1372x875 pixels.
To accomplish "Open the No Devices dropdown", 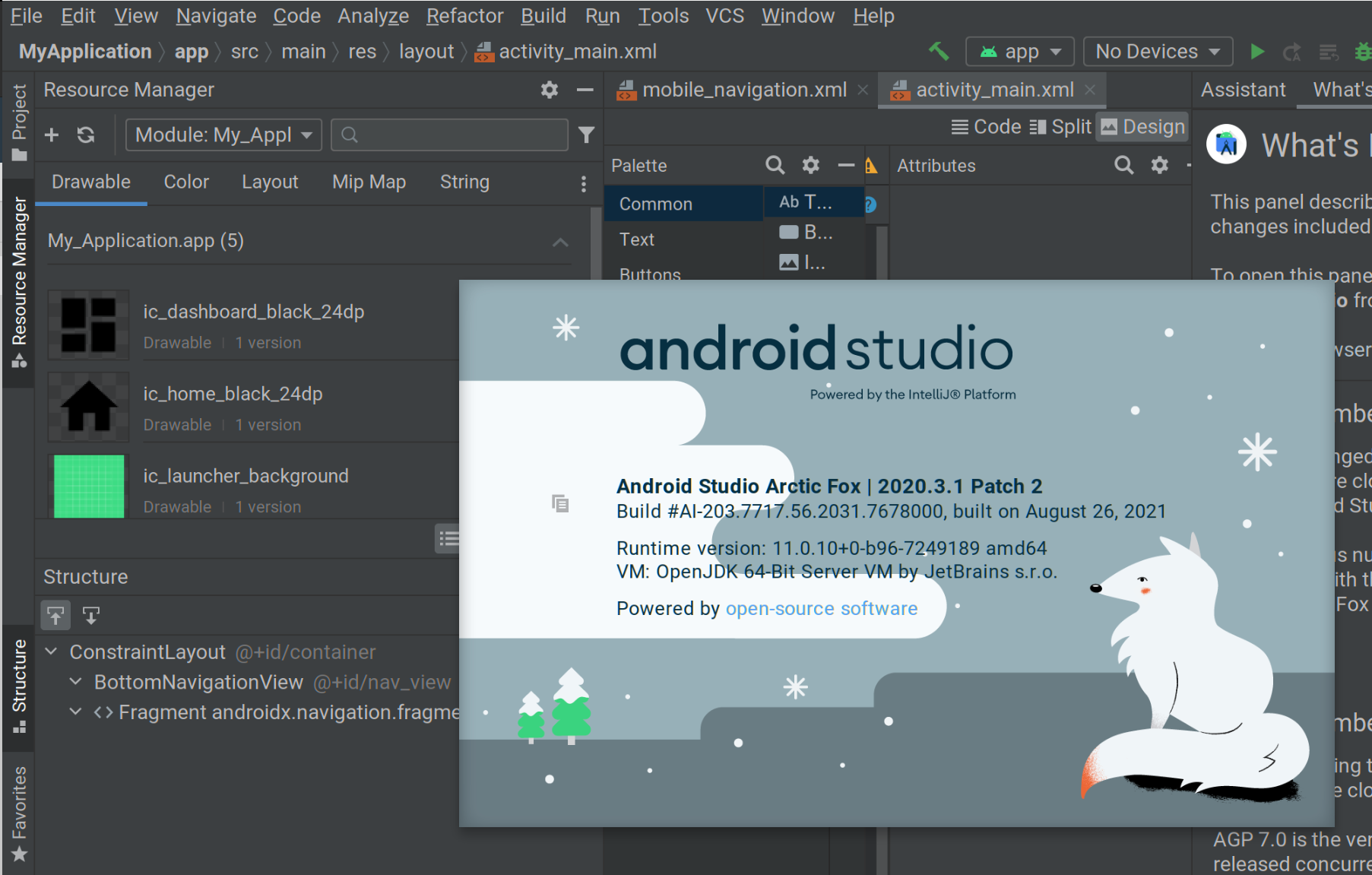I will (1158, 52).
